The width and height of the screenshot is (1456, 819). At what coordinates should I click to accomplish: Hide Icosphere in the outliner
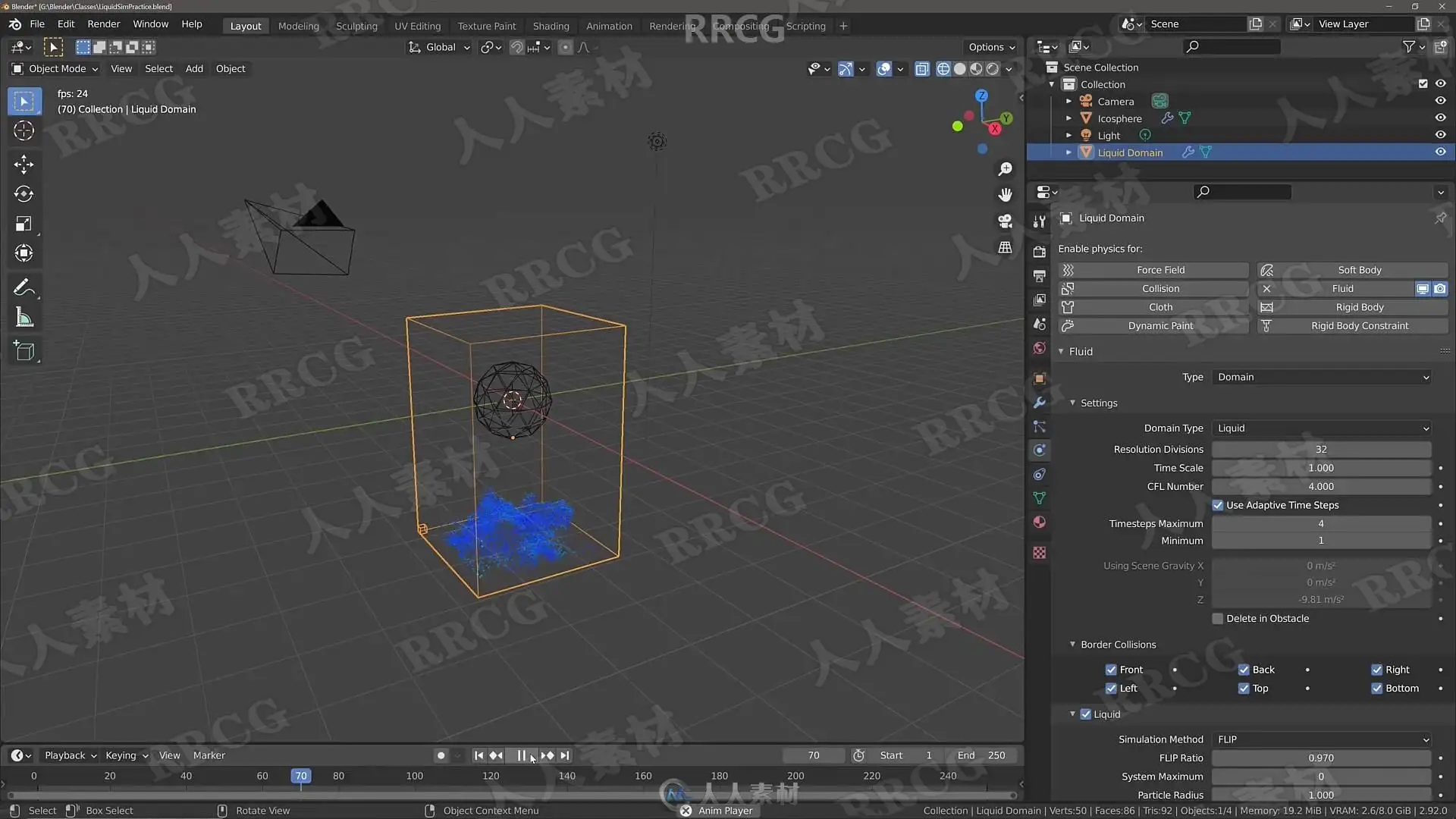(x=1440, y=118)
